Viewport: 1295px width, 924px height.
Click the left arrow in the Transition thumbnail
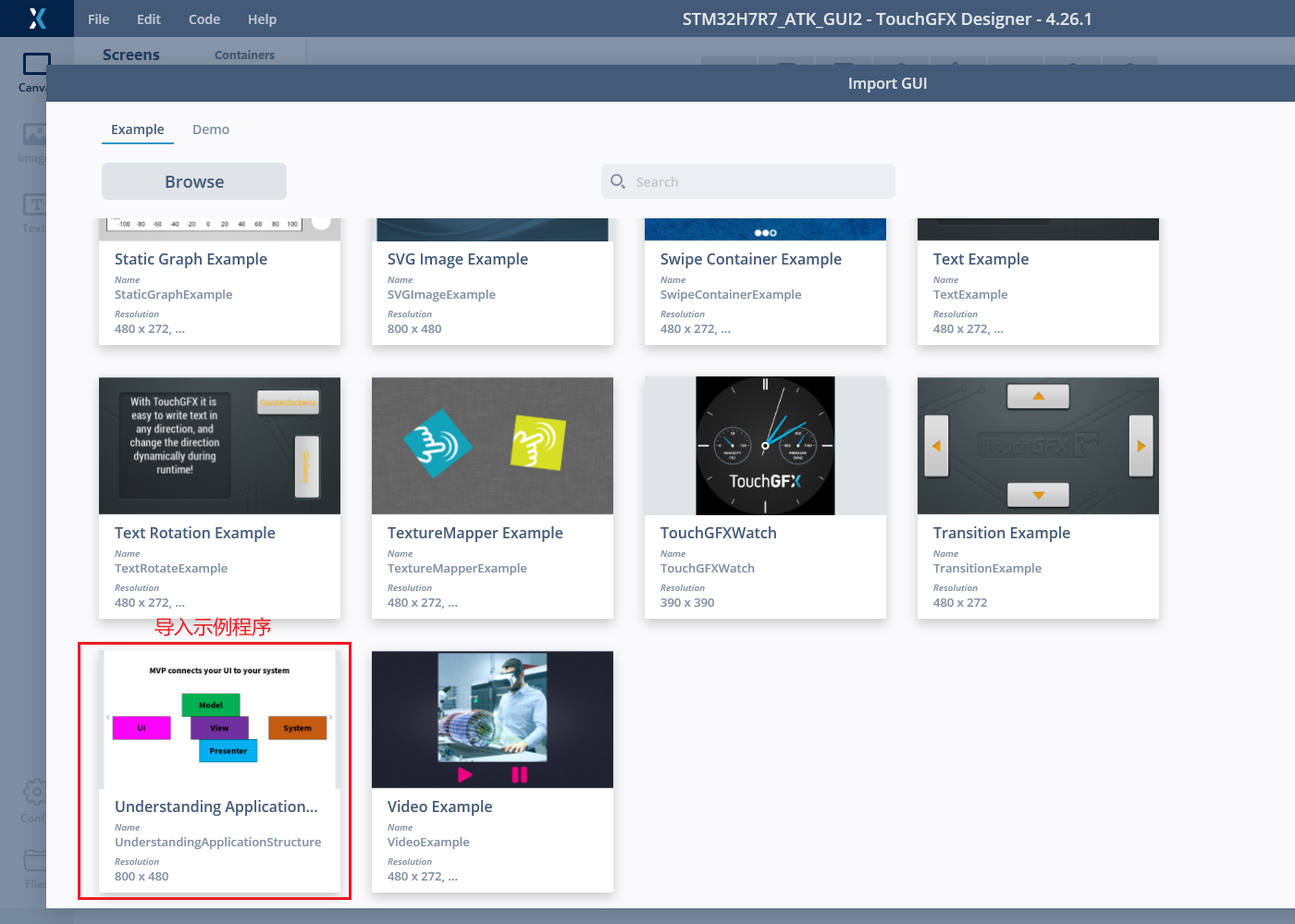(936, 446)
